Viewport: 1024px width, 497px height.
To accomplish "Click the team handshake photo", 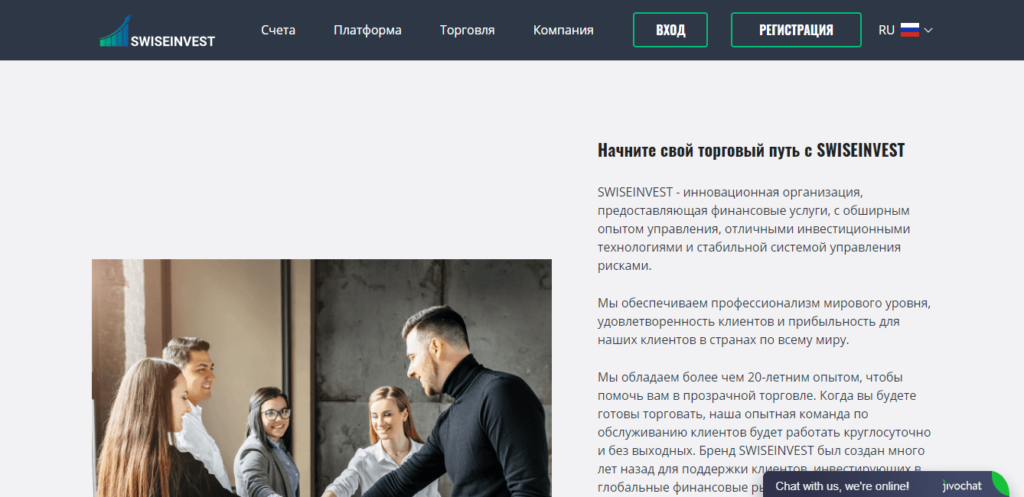I will [x=321, y=378].
